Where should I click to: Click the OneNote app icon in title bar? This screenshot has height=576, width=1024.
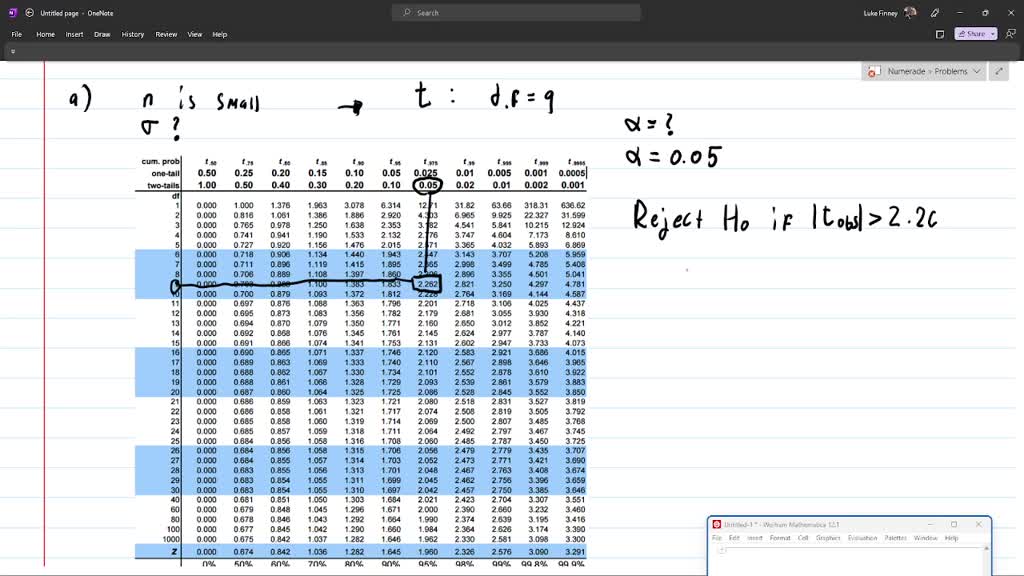click(12, 12)
